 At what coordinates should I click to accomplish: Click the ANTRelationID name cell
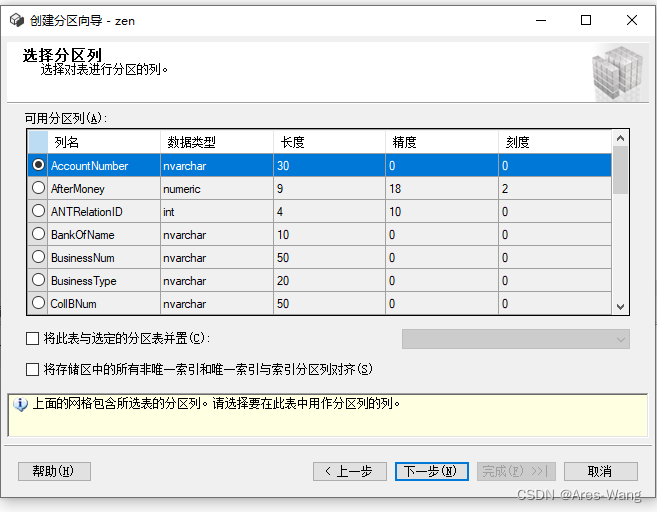[104, 211]
